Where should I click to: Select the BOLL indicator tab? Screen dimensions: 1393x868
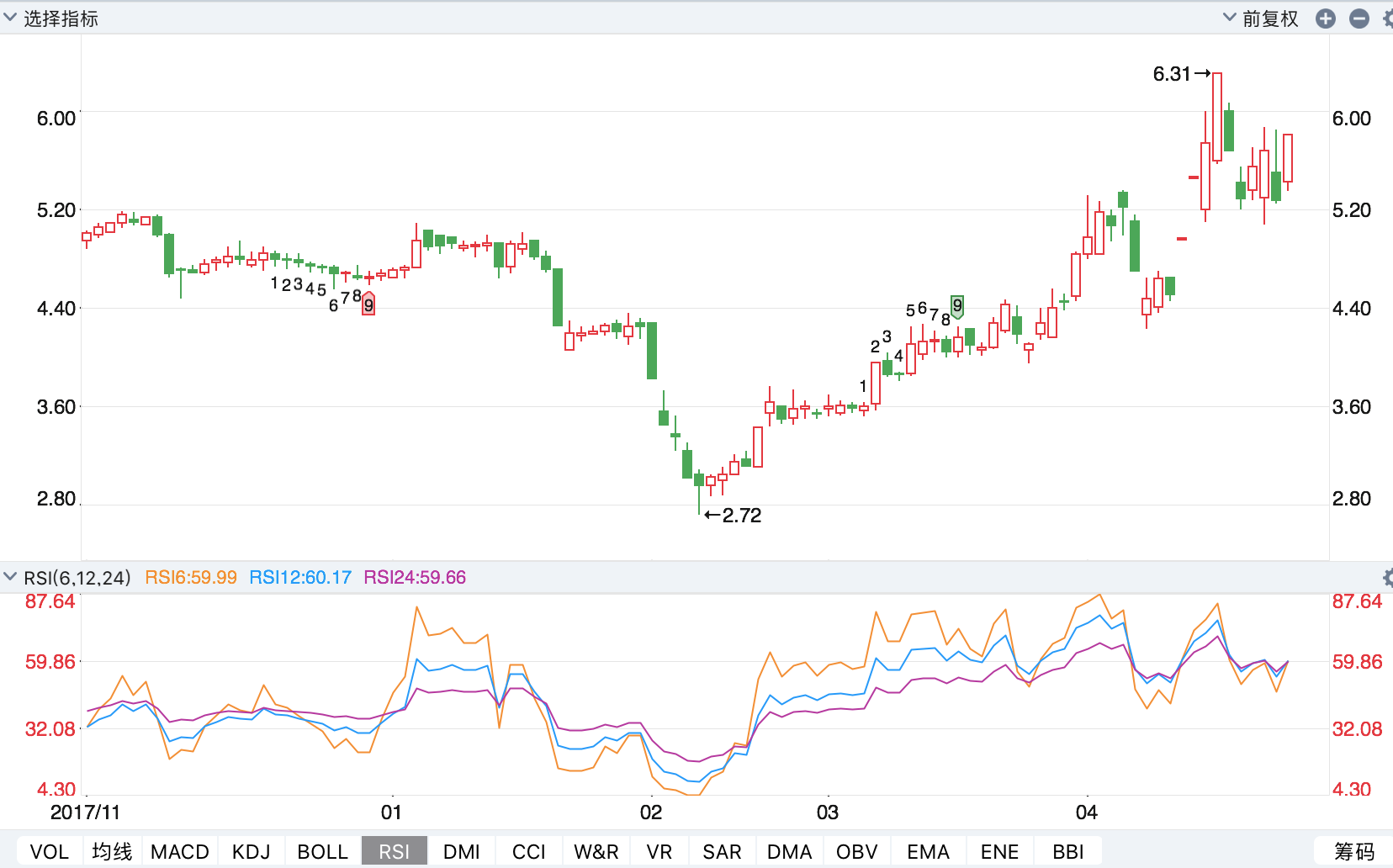tap(322, 851)
